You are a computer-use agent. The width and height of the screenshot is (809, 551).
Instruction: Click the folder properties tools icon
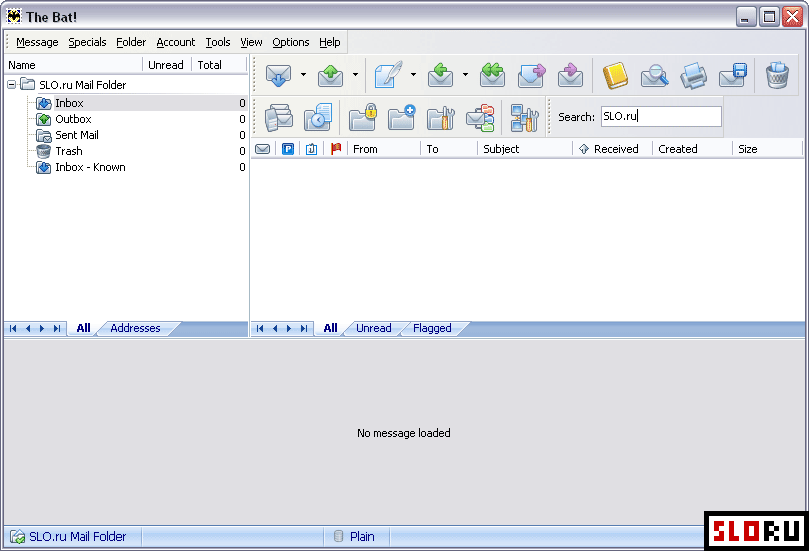(x=441, y=118)
